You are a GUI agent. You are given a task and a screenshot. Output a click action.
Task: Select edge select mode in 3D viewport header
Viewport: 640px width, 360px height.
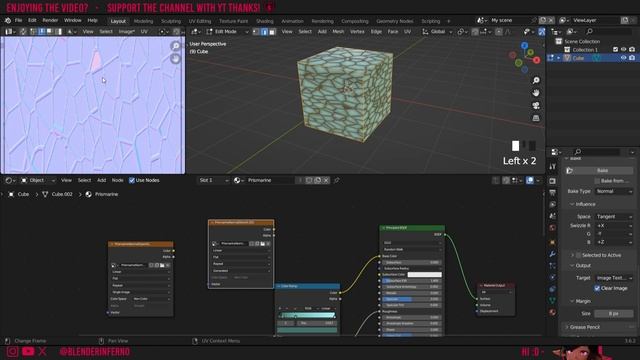click(x=264, y=31)
